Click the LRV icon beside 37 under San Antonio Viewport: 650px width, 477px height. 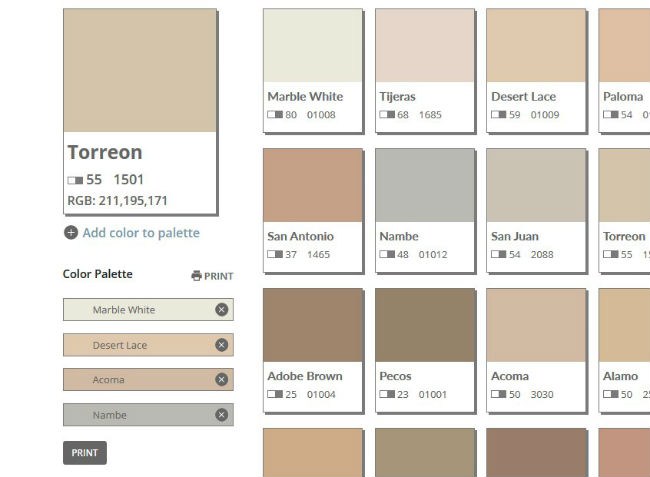pyautogui.click(x=275, y=254)
